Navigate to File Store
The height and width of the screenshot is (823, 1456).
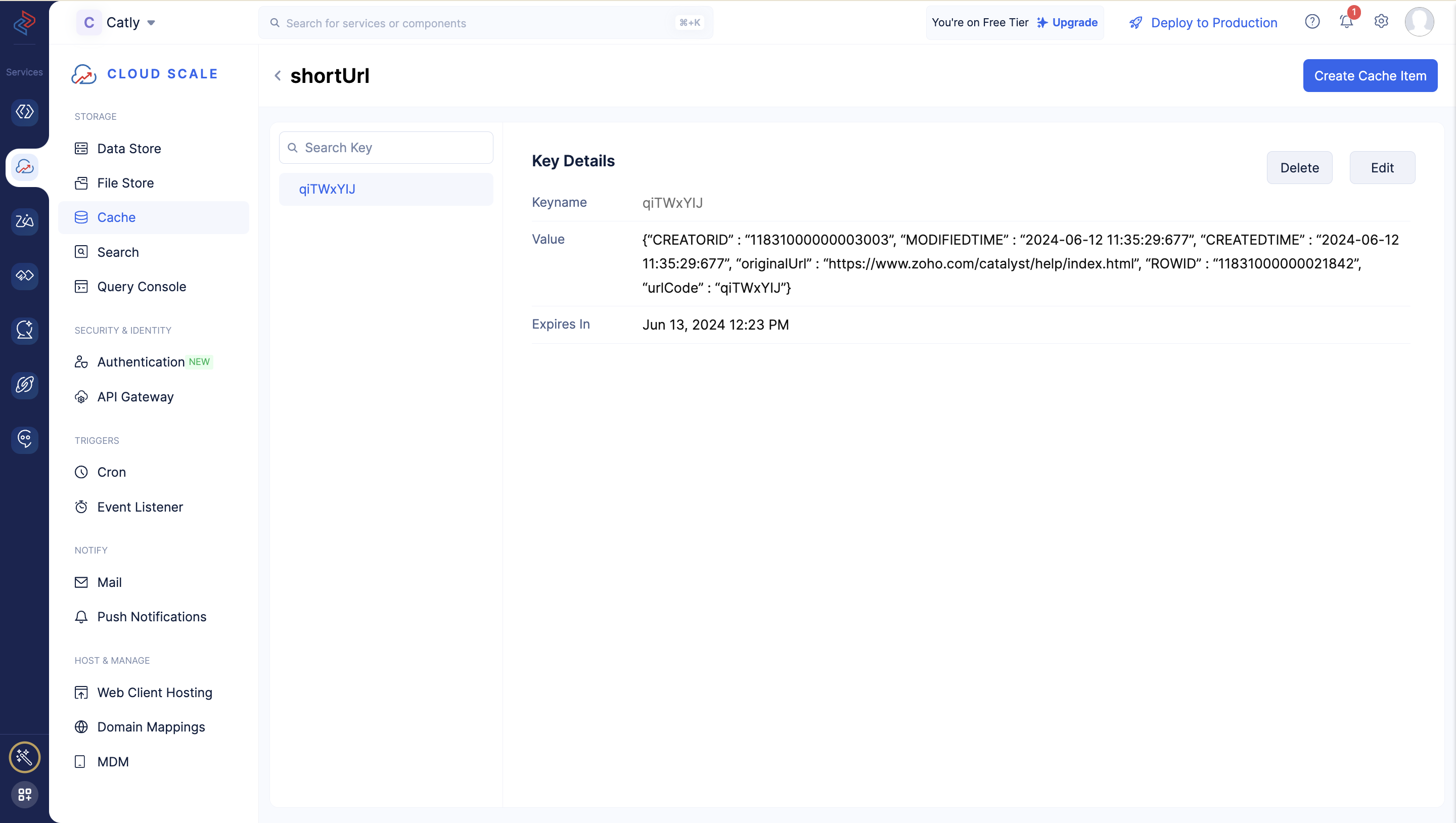[125, 182]
